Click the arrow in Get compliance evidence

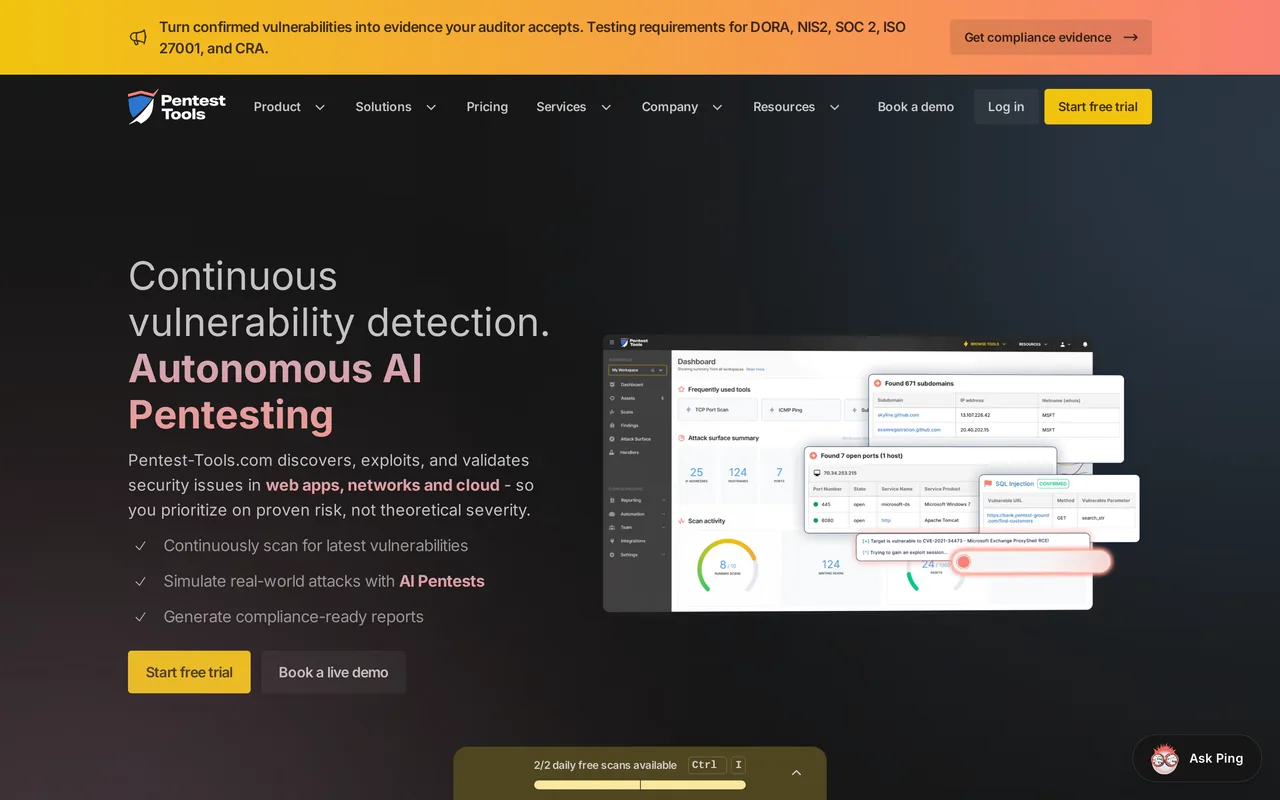(x=1131, y=37)
